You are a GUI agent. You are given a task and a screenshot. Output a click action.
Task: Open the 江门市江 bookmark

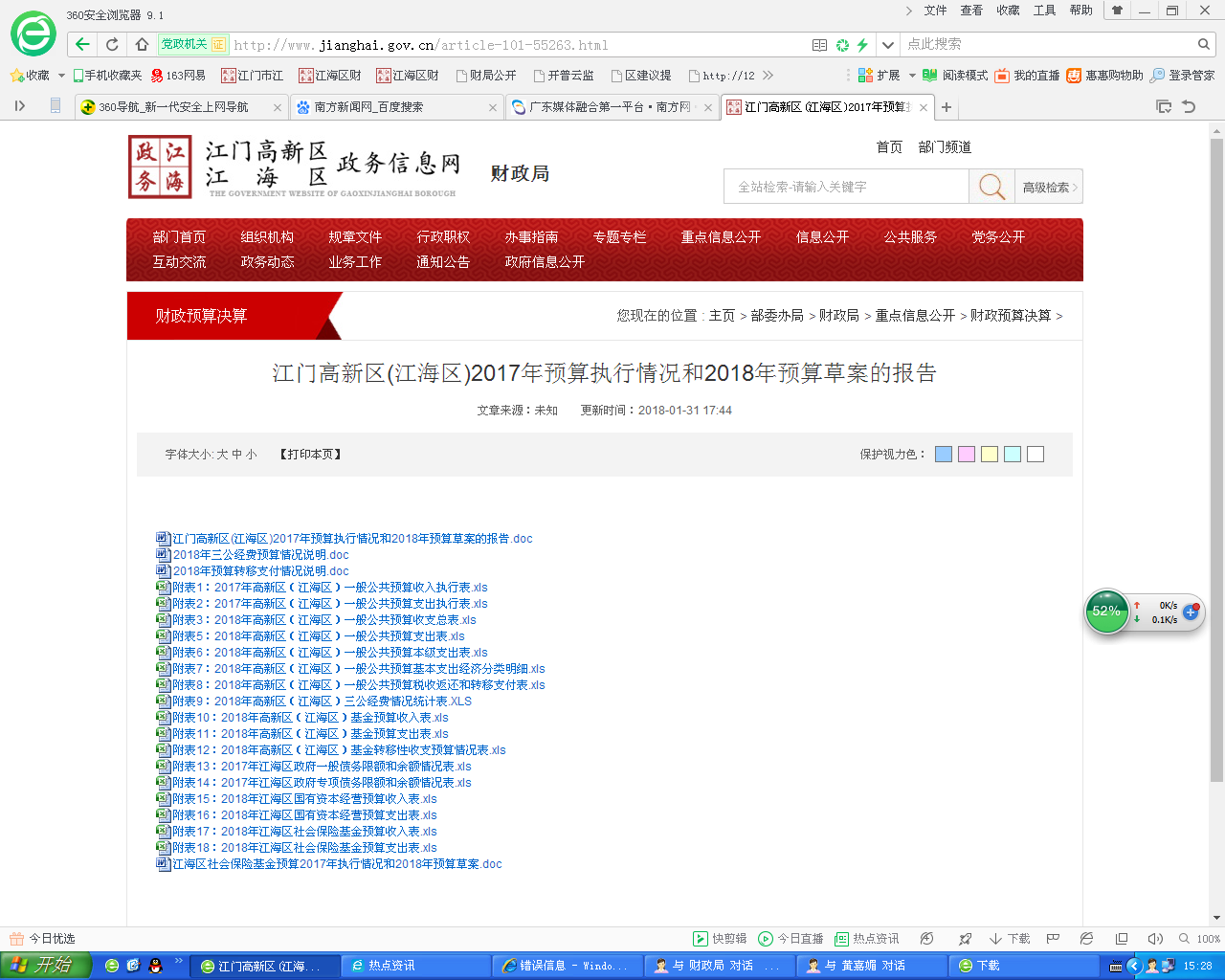coord(253,76)
